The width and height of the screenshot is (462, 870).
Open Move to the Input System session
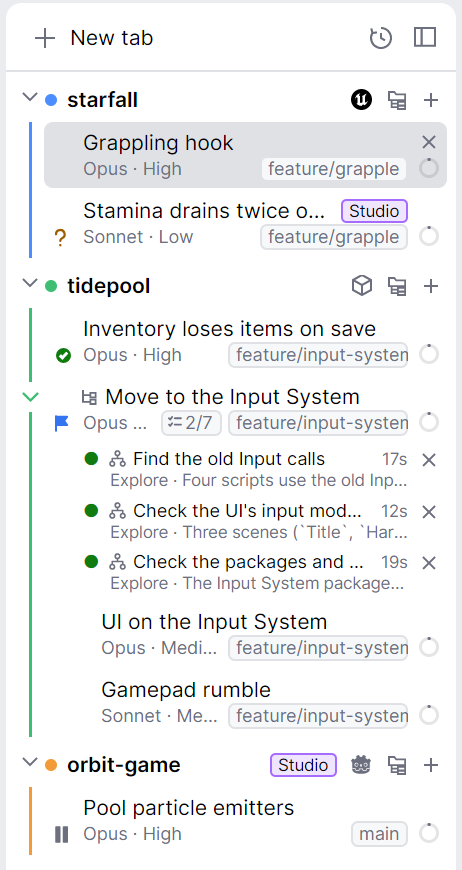pos(245,410)
